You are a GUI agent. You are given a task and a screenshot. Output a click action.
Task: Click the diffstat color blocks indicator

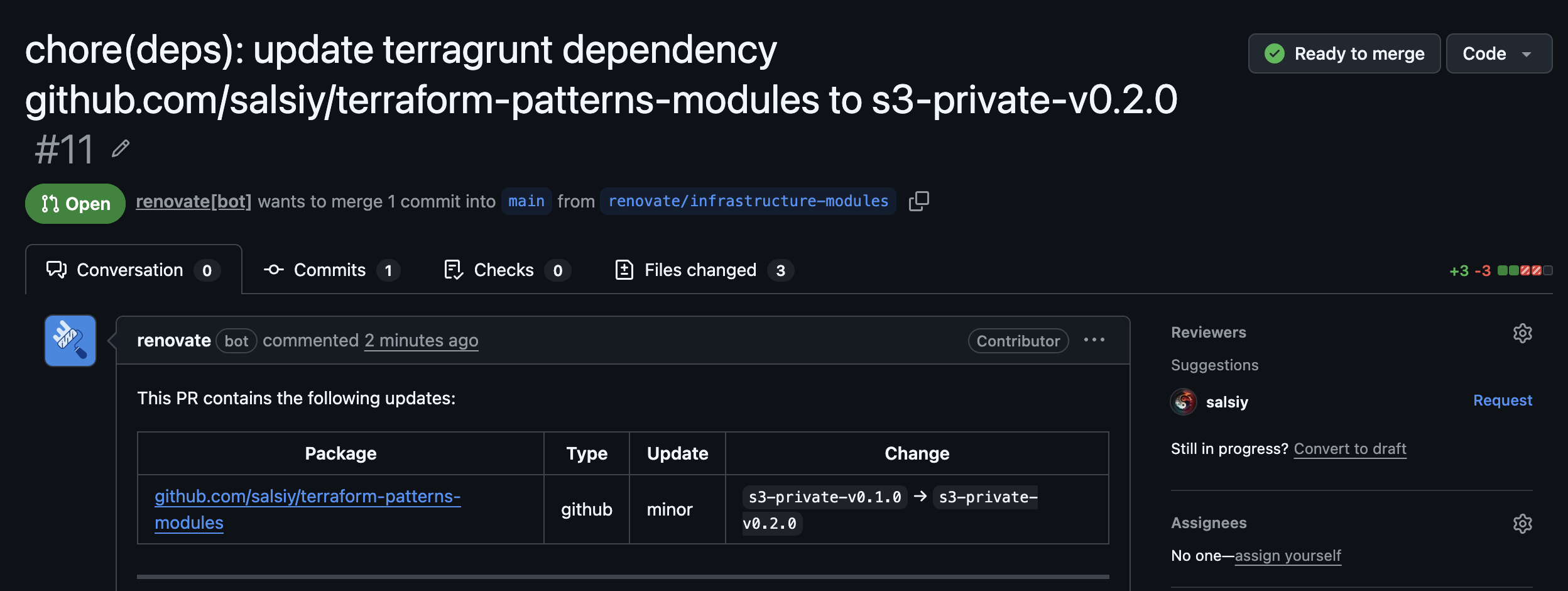click(1525, 270)
